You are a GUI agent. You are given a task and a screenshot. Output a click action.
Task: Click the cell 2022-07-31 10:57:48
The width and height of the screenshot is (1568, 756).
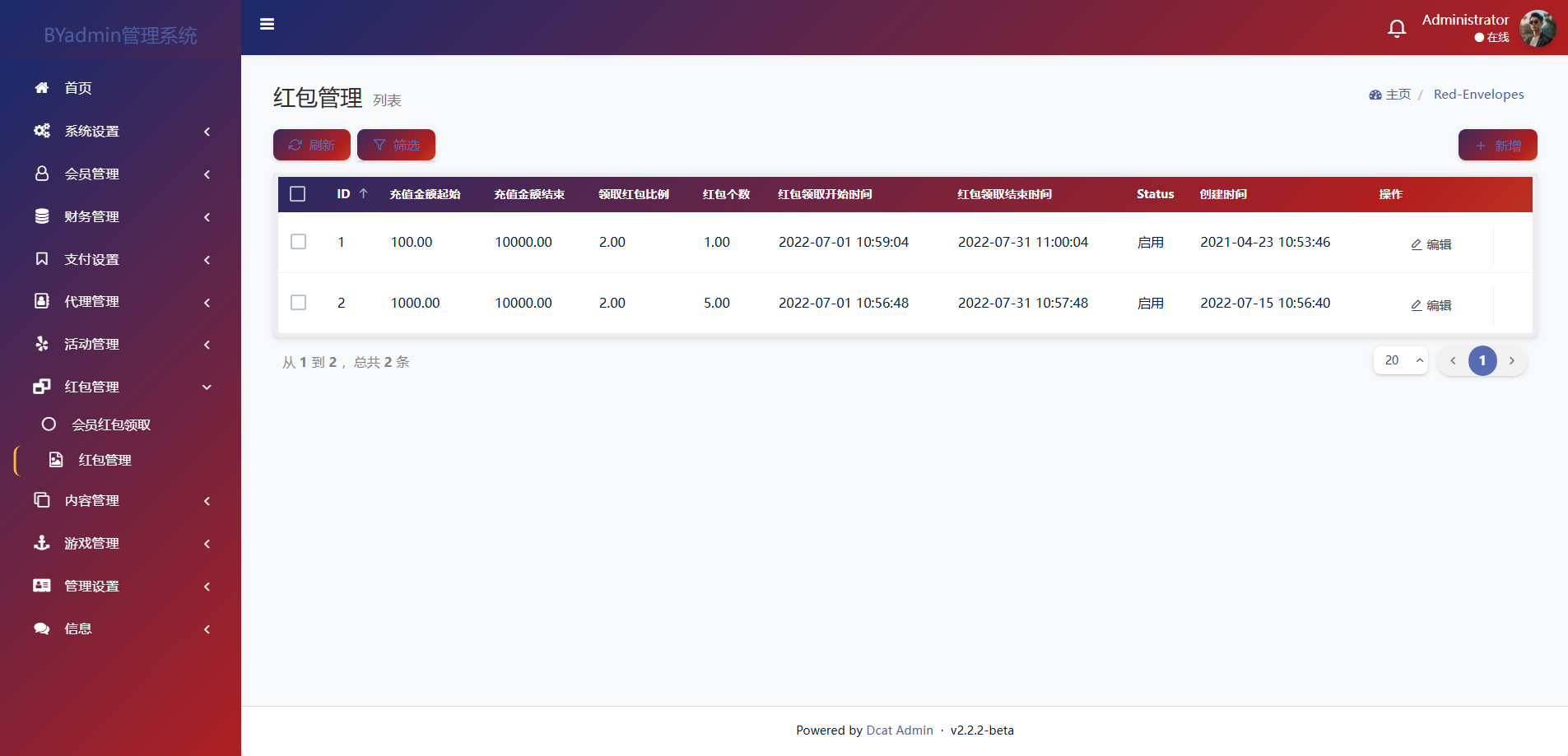click(x=1023, y=303)
